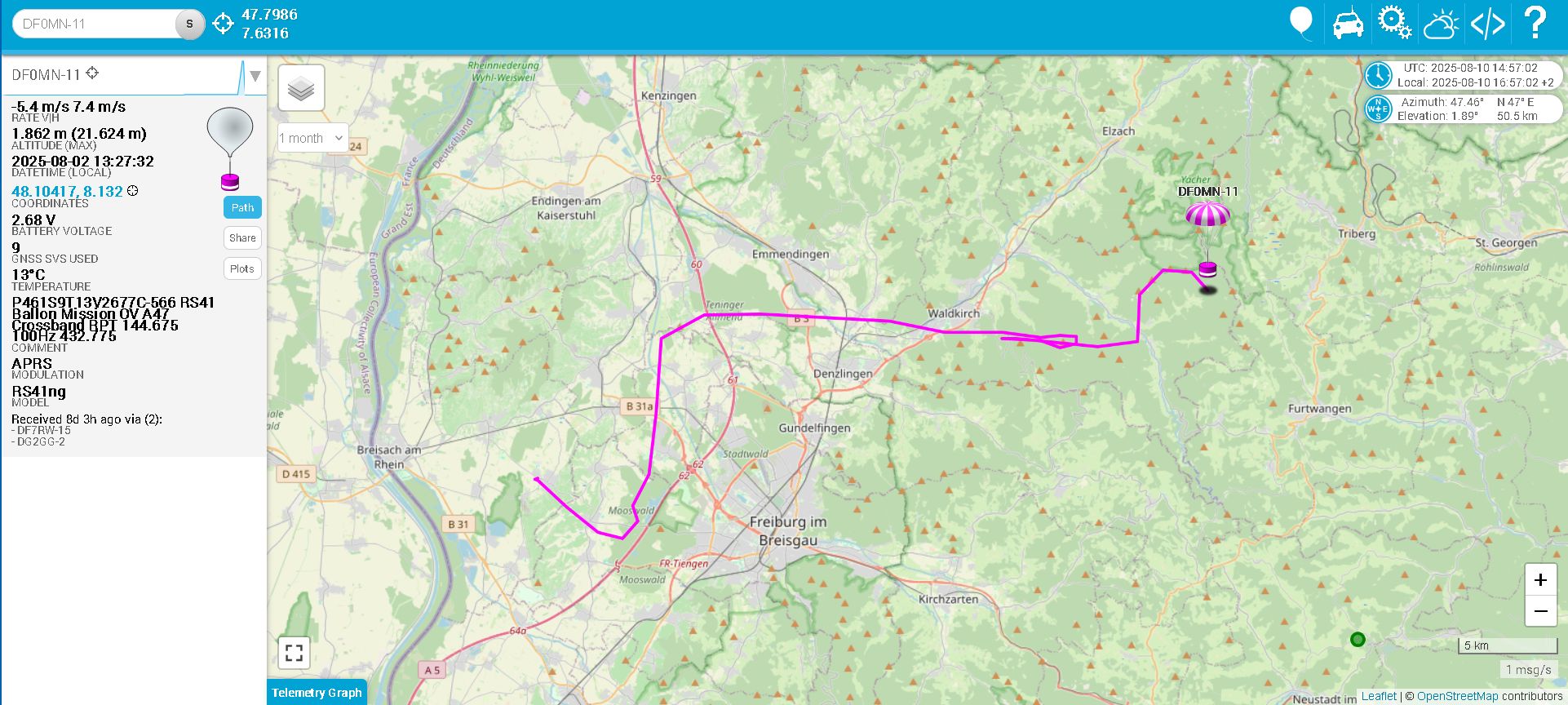Viewport: 1568px width, 705px height.
Task: Toggle the Path button for DF0MN-11
Action: click(242, 207)
